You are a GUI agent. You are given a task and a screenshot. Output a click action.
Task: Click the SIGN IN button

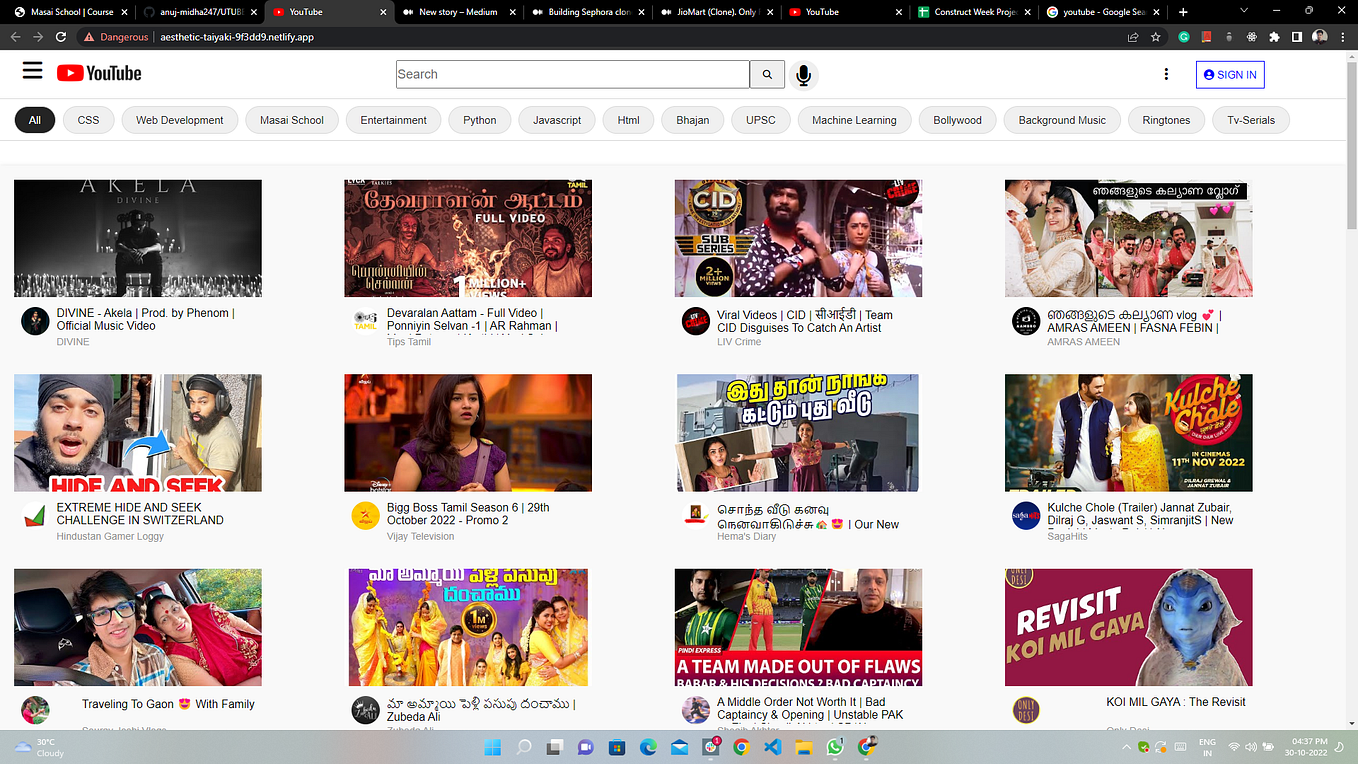pyautogui.click(x=1229, y=74)
